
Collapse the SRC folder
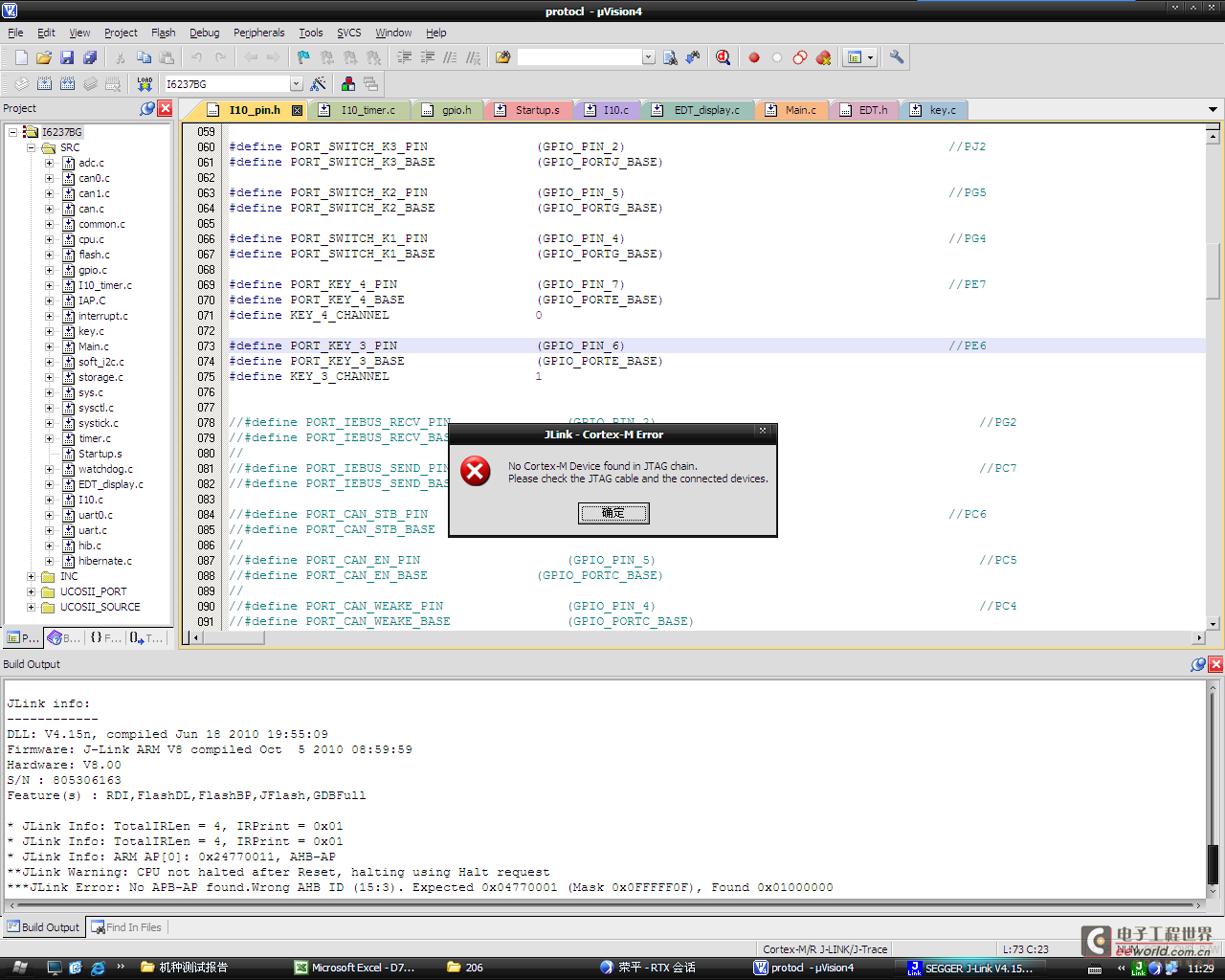31,147
